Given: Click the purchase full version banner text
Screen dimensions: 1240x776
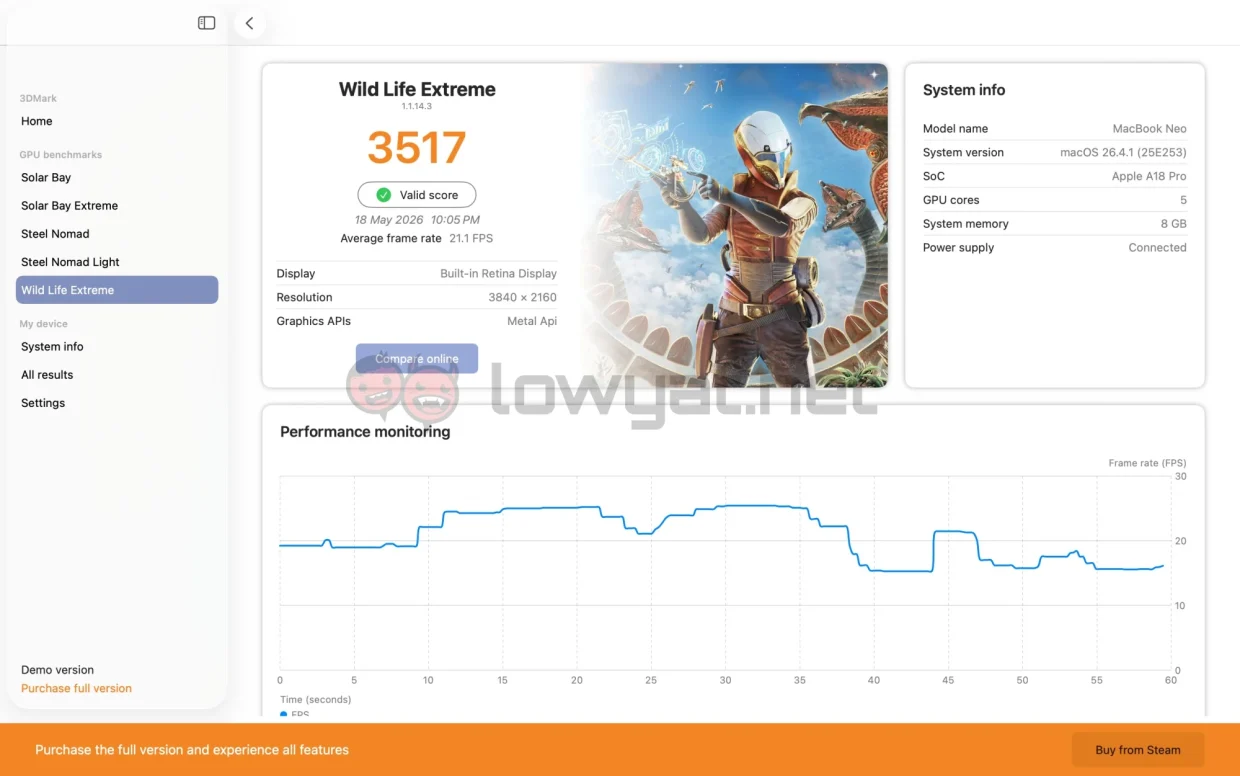Looking at the screenshot, I should click(x=192, y=750).
